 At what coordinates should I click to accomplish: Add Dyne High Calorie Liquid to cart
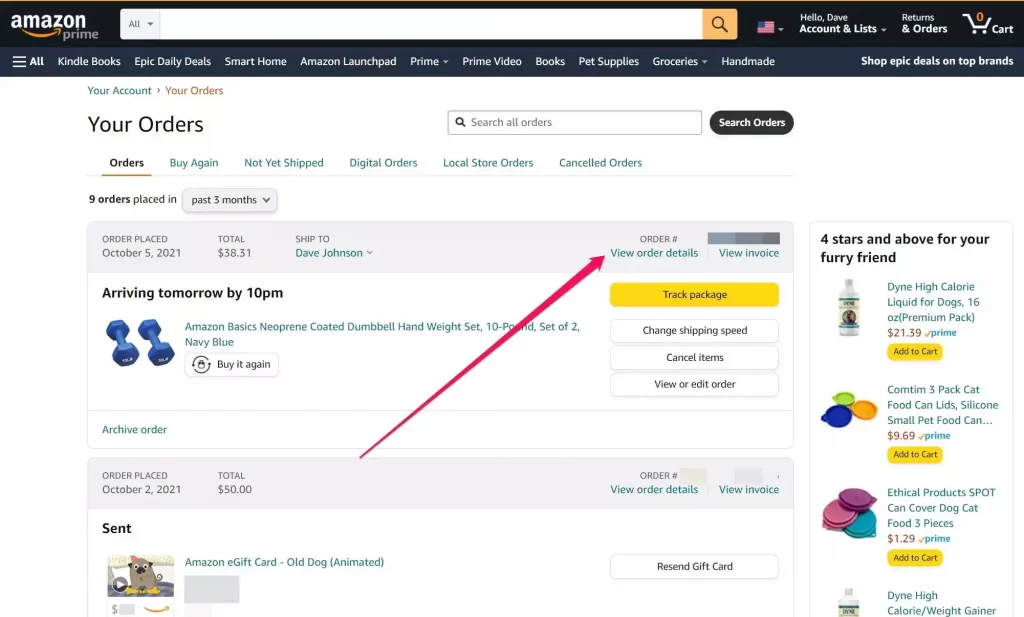click(x=915, y=351)
